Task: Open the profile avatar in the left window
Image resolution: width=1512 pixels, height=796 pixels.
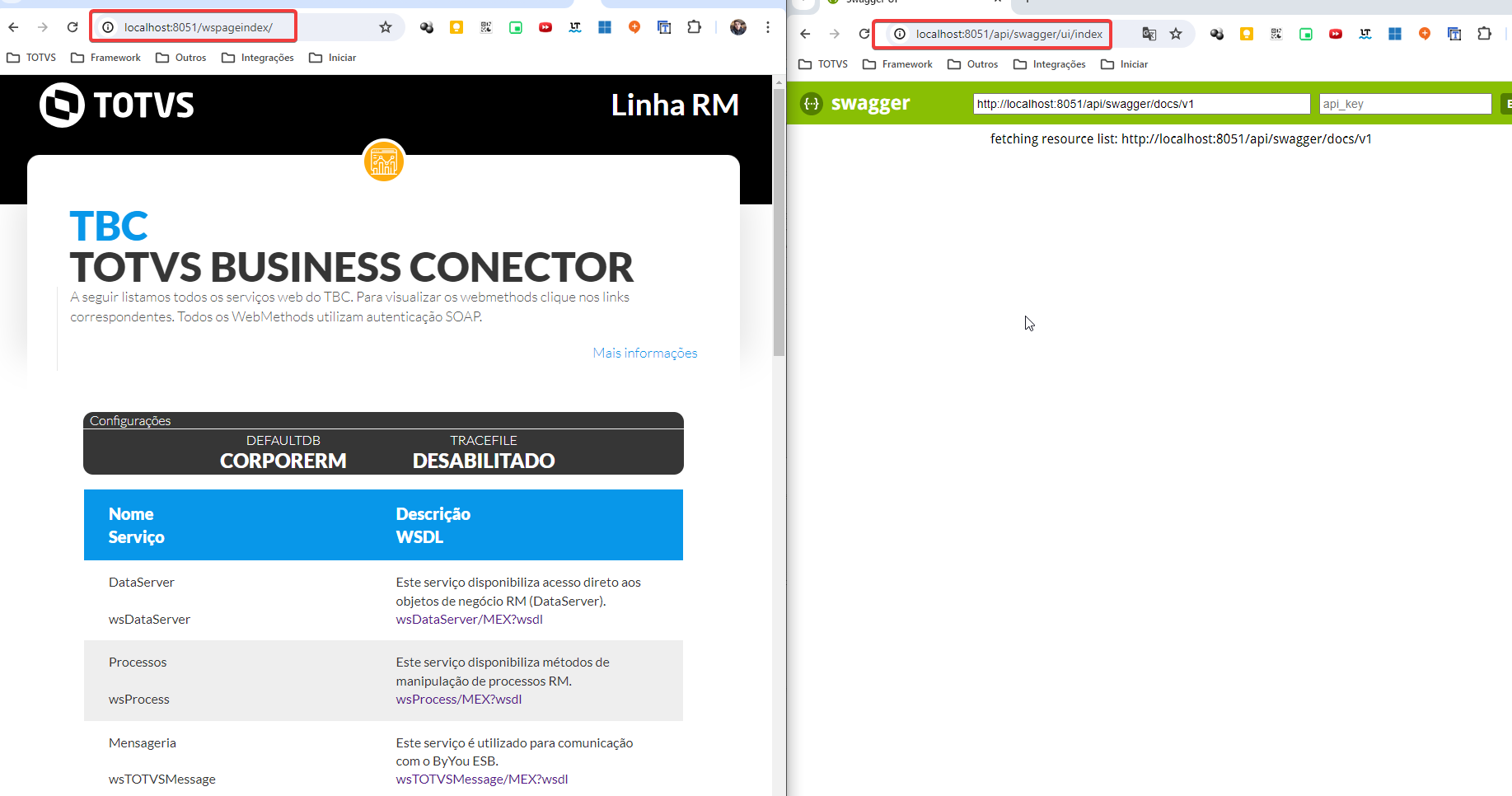Action: coord(738,27)
